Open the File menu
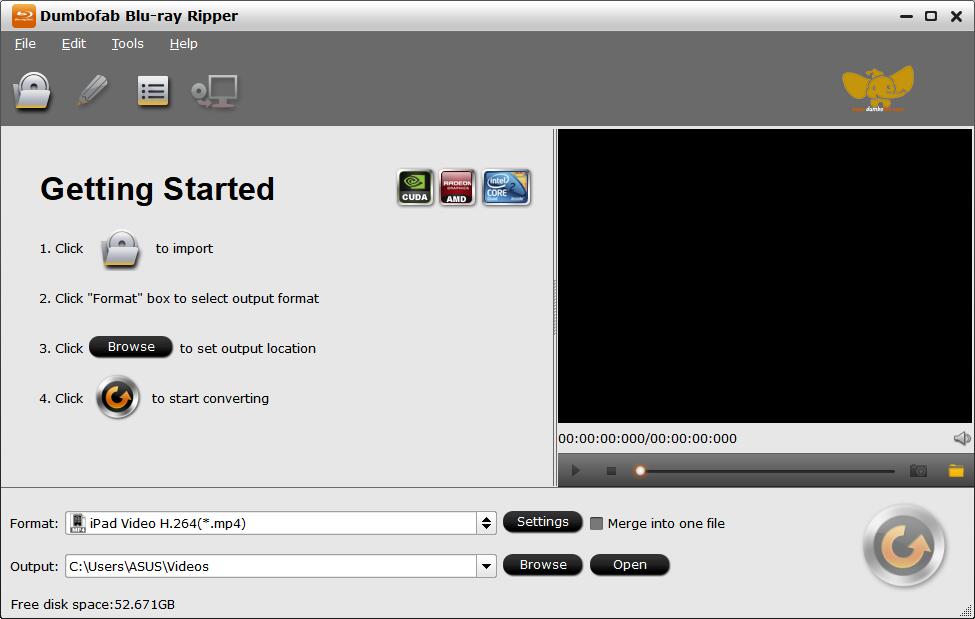Viewport: 975px width, 619px height. coord(25,44)
